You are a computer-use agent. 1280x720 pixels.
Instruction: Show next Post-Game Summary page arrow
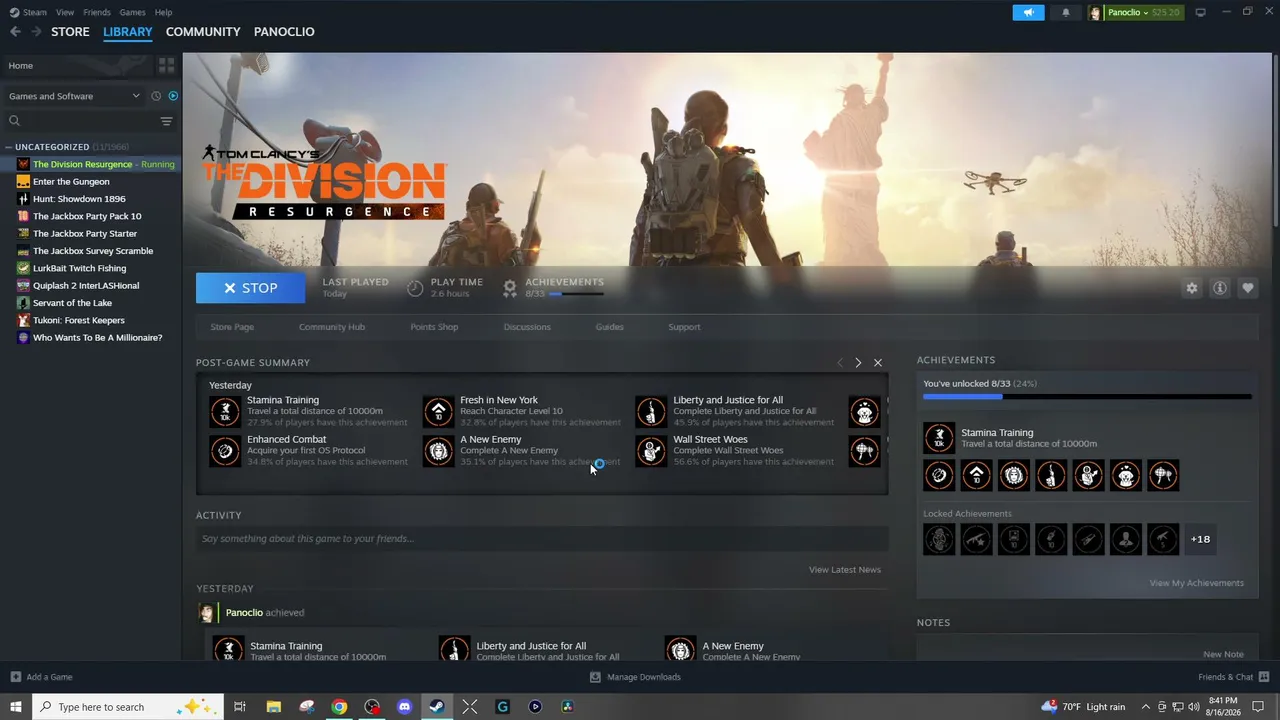(x=858, y=362)
